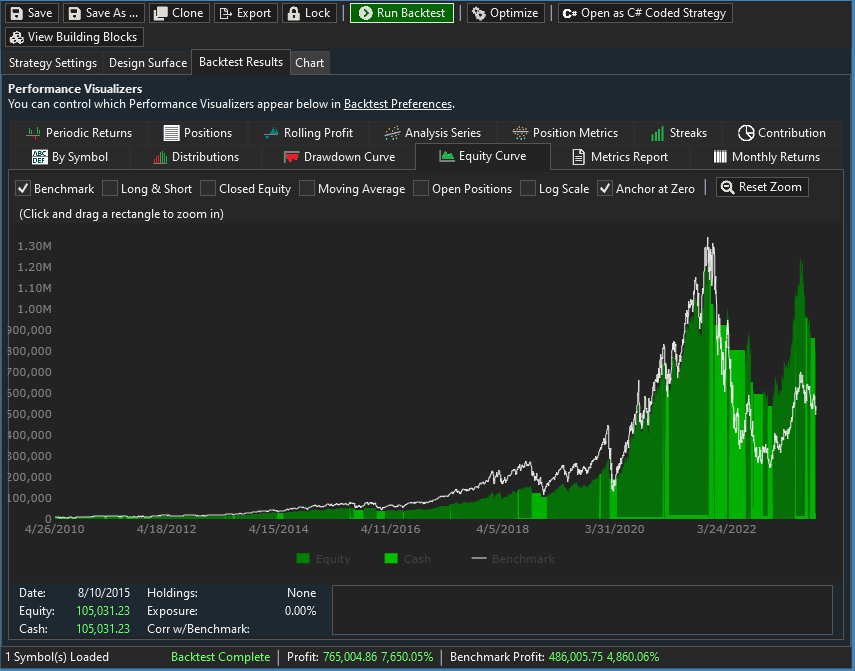The height and width of the screenshot is (671, 855).
Task: Switch to the Strategy Settings tab
Action: coord(53,62)
